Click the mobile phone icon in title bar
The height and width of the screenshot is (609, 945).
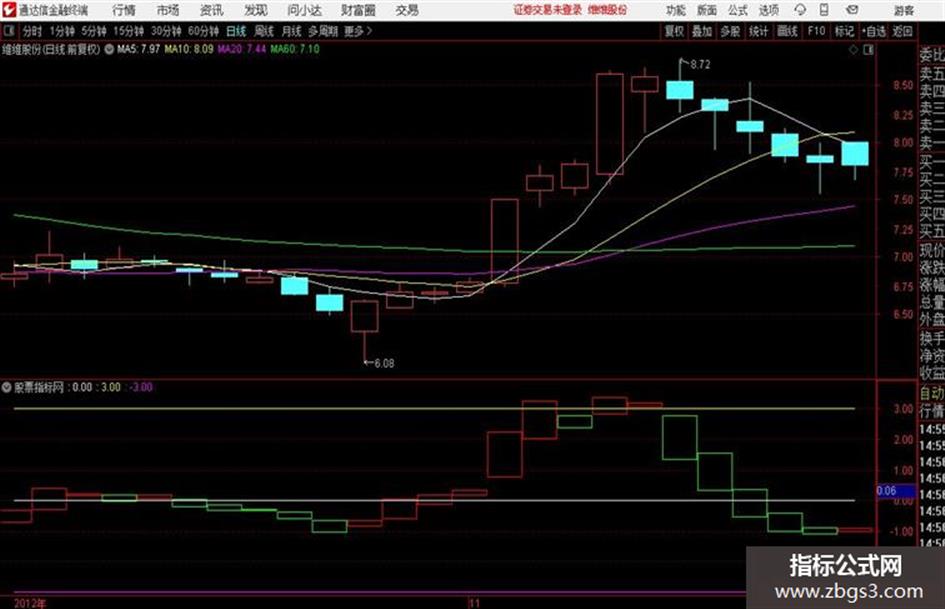pyautogui.click(x=824, y=10)
